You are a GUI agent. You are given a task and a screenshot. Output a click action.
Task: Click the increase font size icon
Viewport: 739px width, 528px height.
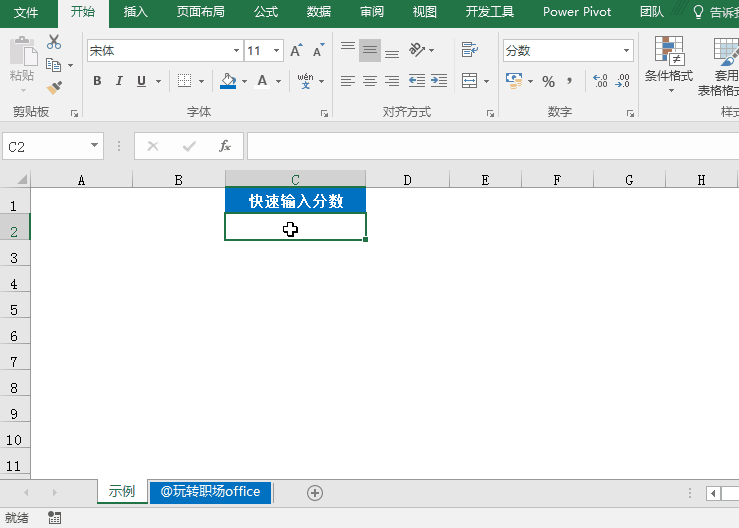point(296,50)
